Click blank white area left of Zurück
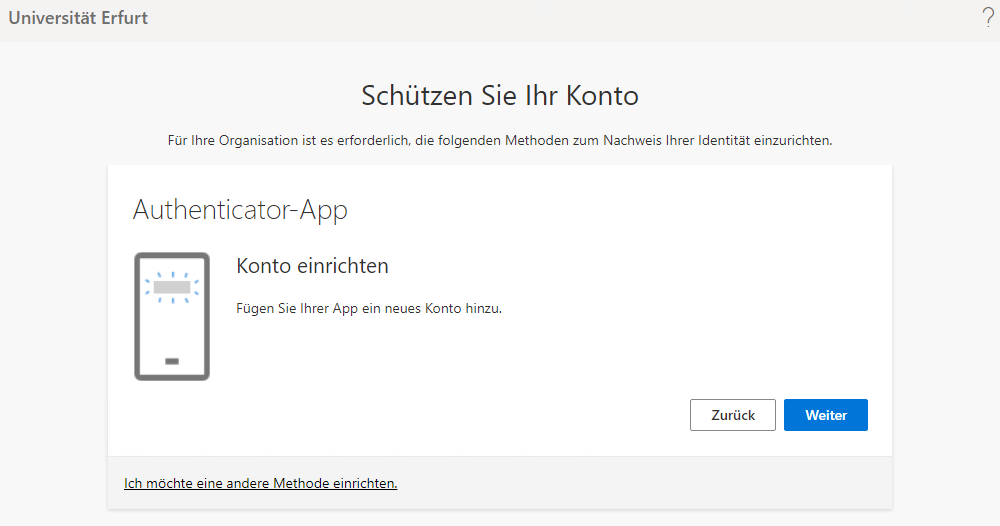Screen dimensions: 1000x526 (450, 415)
